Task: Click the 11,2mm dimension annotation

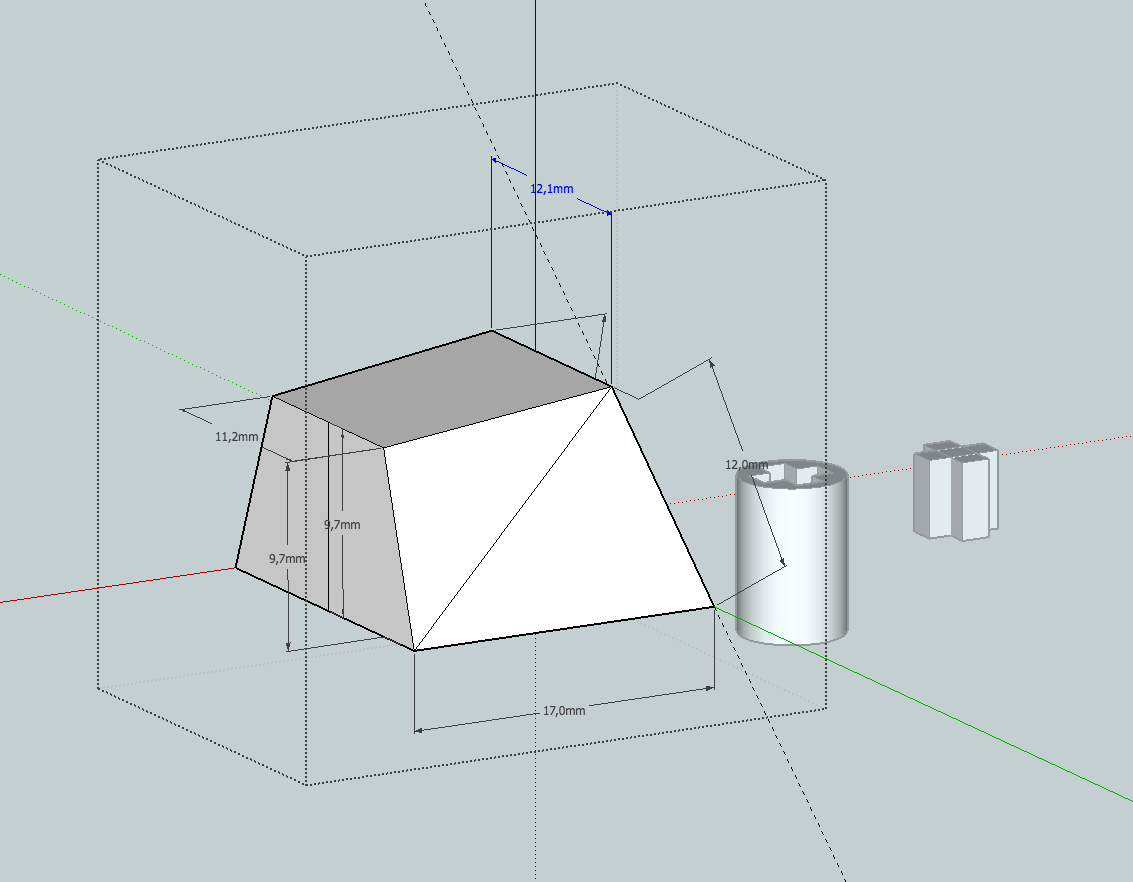Action: click(x=237, y=436)
